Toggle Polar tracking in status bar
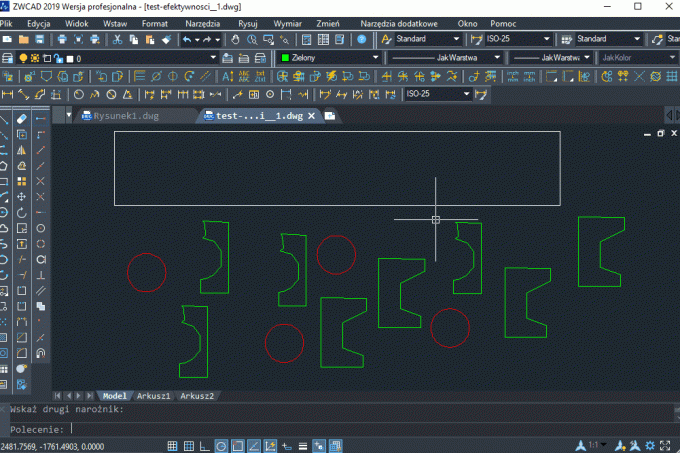680x453 pixels. [221, 446]
